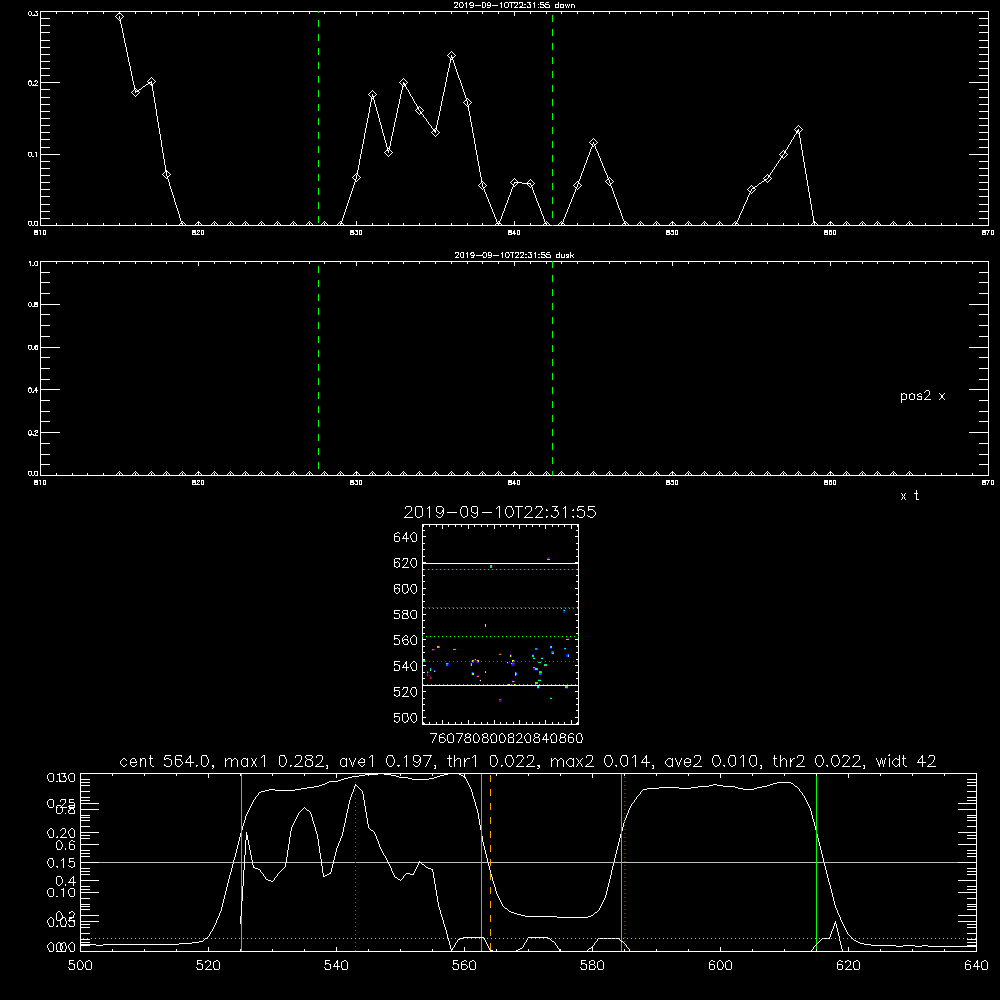This screenshot has width=1000, height=1000.
Task: Click the green vertical line just left of orange dashed line
Action: click(x=482, y=862)
